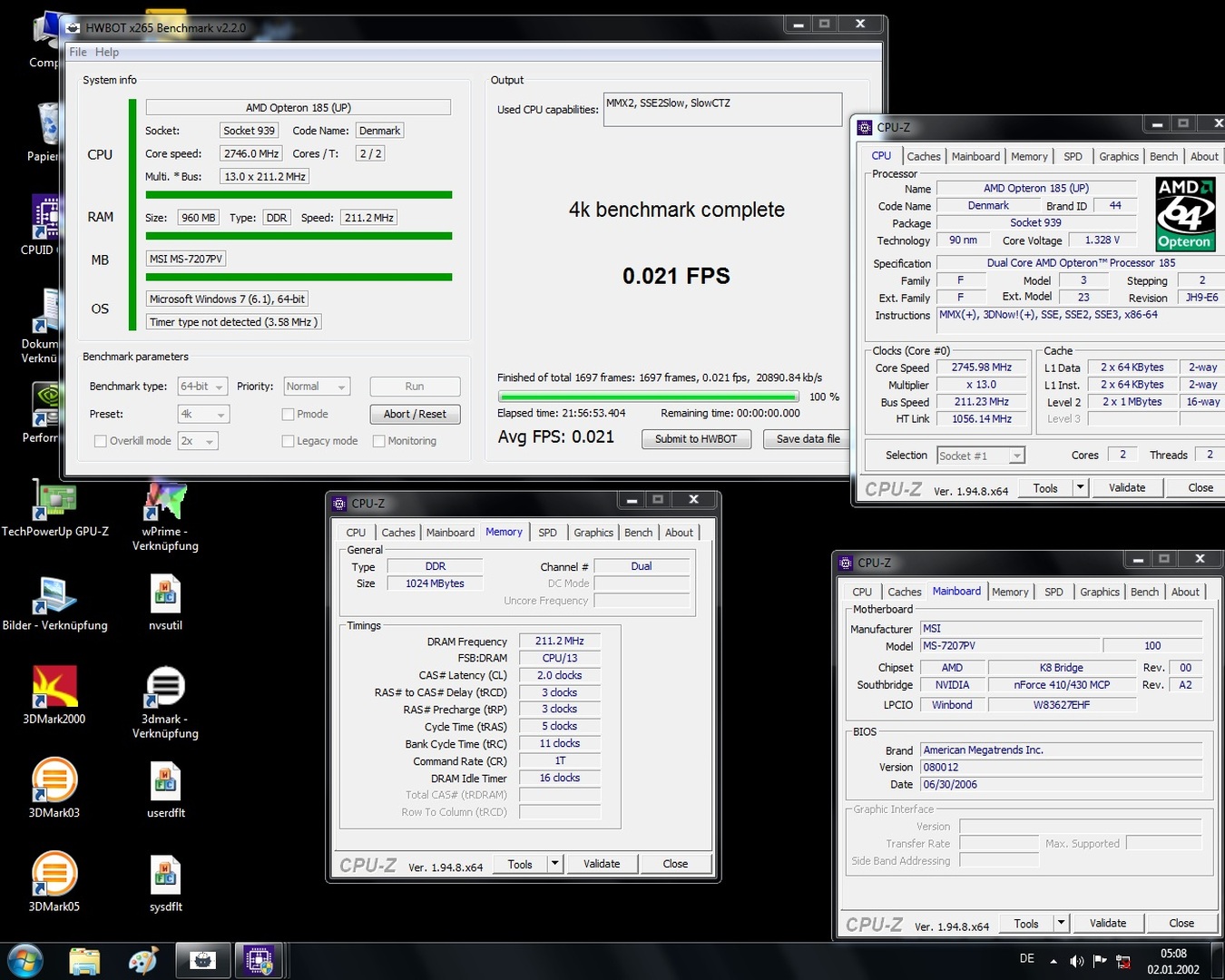Click the Windows Start orb
Screen dimensions: 1225x980
click(x=24, y=962)
